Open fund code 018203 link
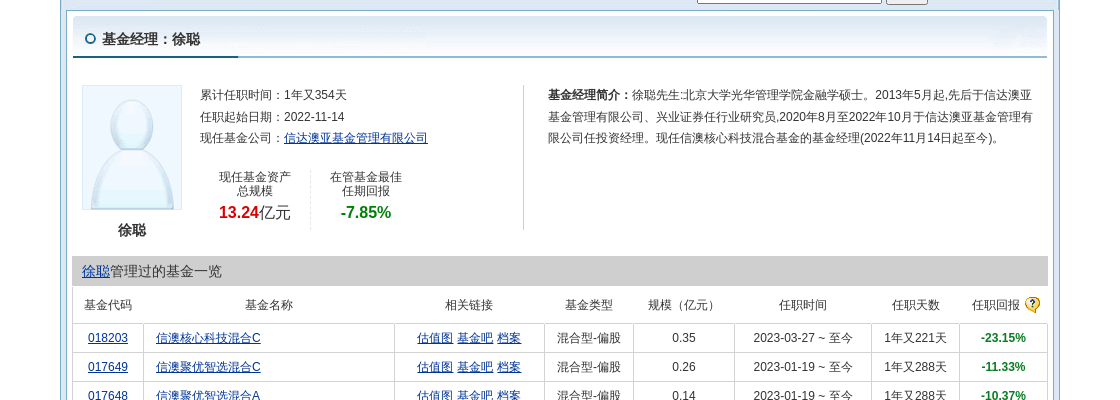 pos(108,338)
